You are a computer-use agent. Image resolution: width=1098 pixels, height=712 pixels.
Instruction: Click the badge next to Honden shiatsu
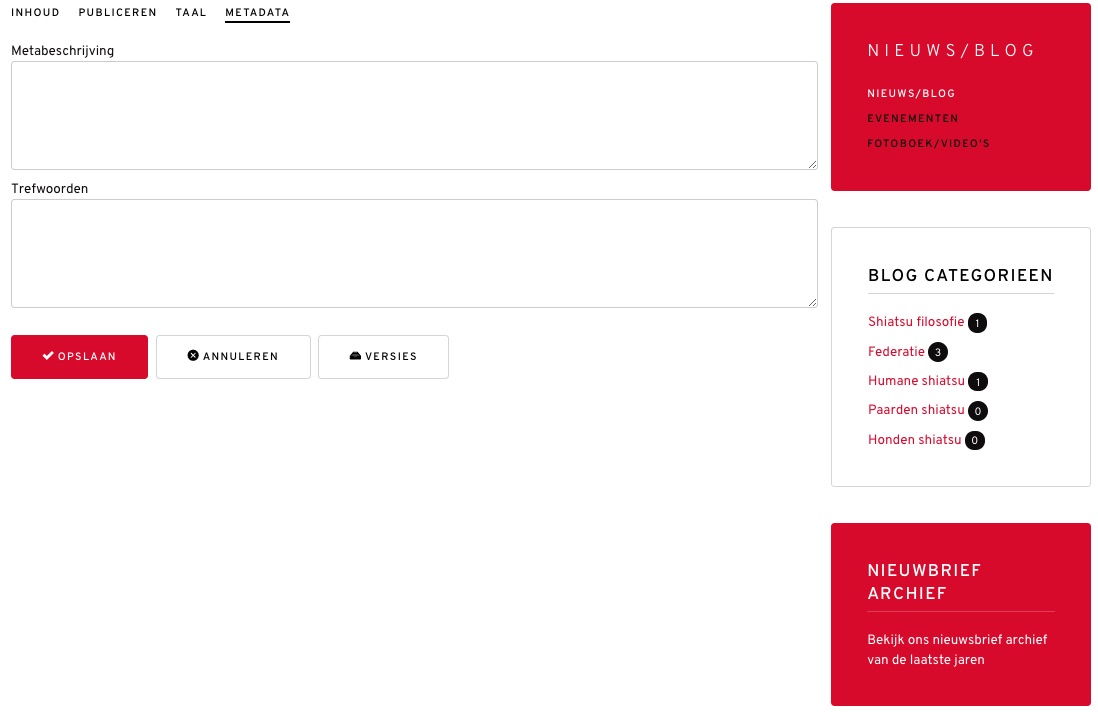[975, 440]
